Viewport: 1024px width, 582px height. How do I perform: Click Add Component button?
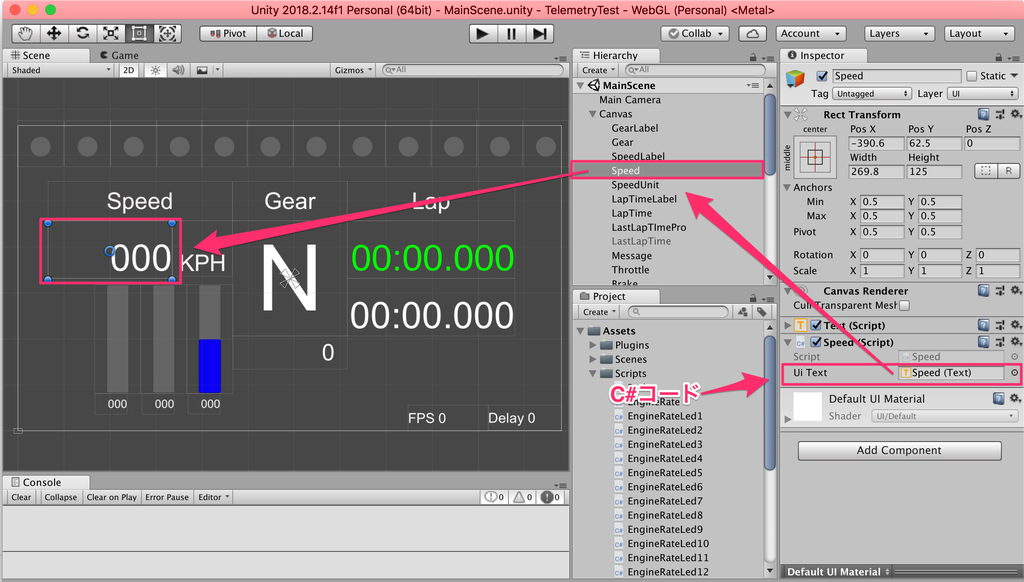899,450
